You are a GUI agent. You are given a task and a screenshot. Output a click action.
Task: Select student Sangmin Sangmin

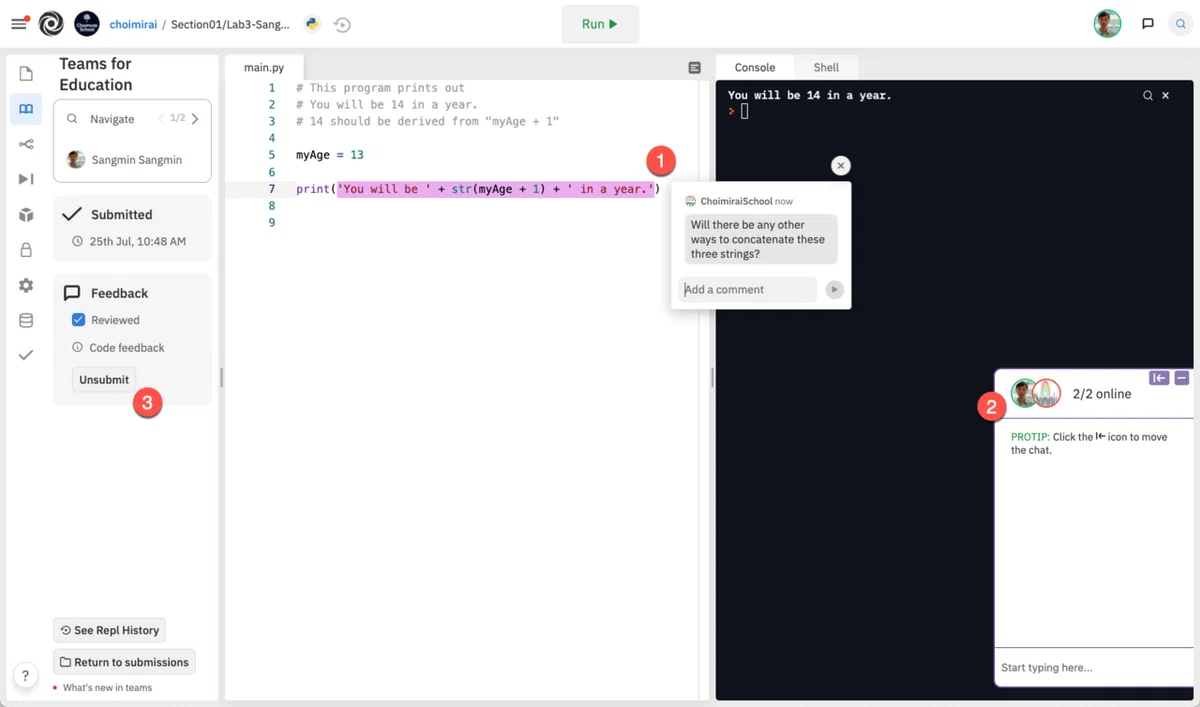[x=124, y=160]
